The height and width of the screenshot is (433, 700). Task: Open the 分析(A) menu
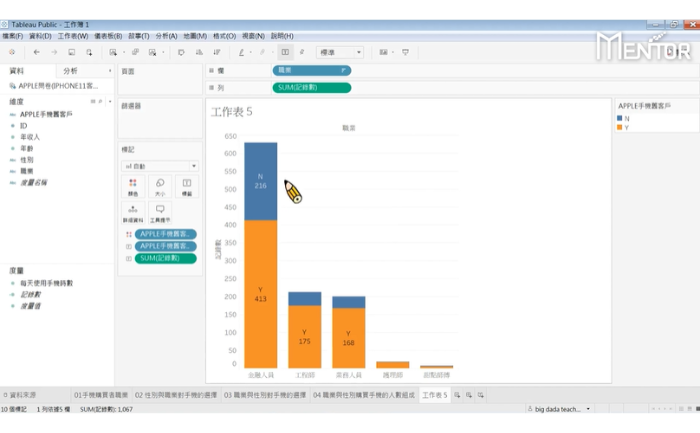click(x=166, y=36)
